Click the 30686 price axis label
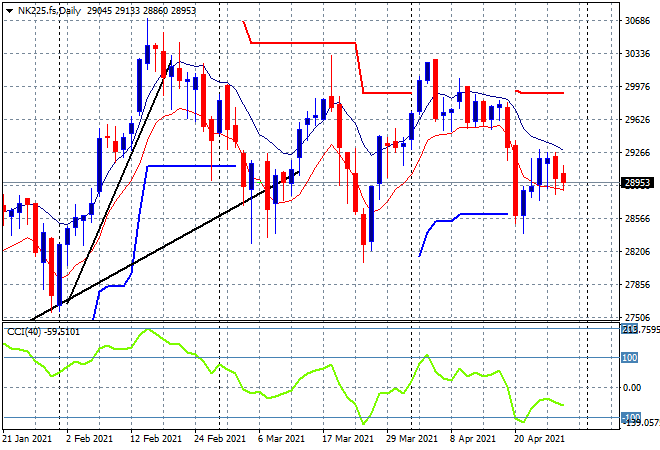This screenshot has height=450, width=660. (x=637, y=21)
